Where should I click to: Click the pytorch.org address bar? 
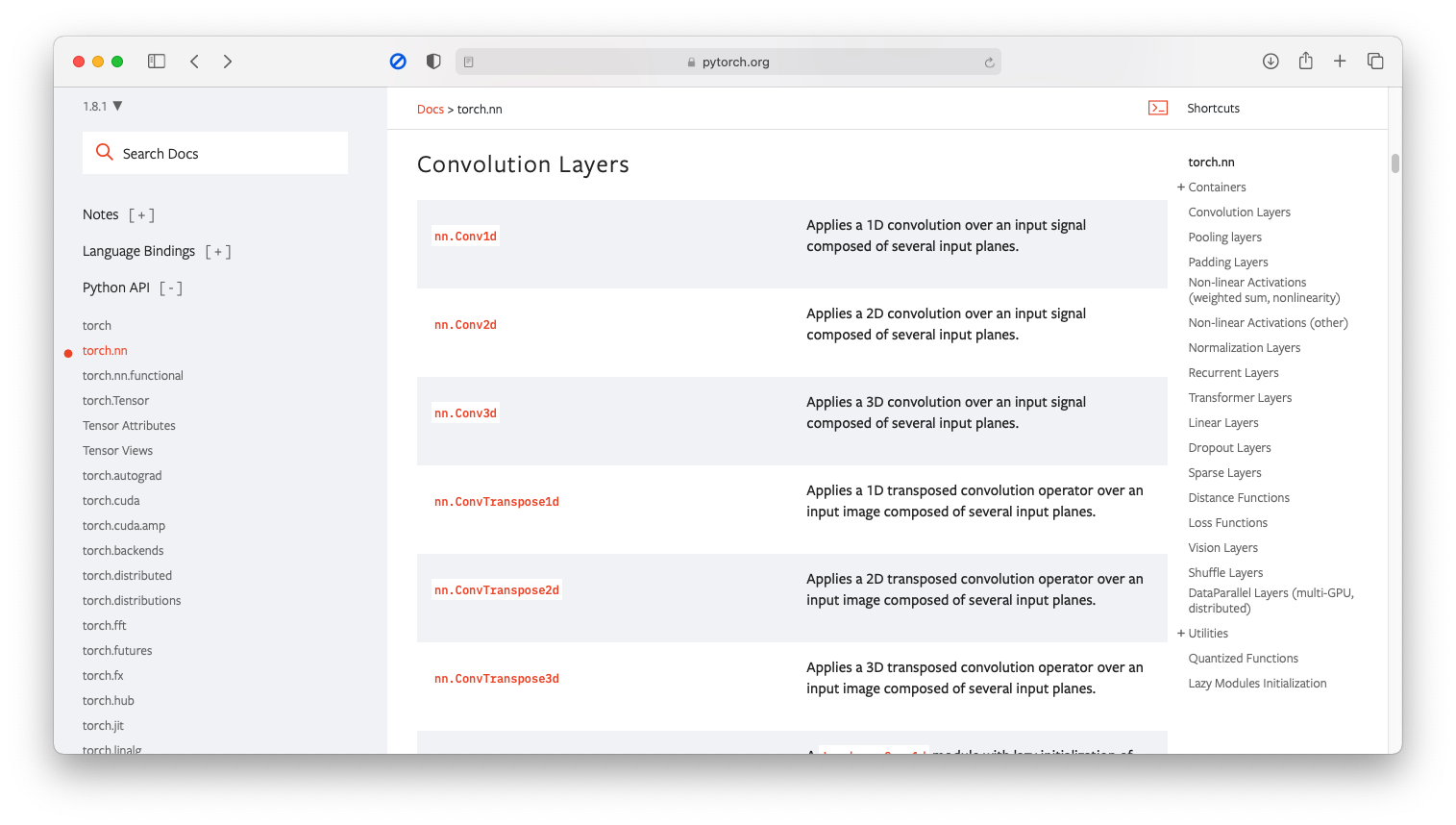[x=728, y=62]
